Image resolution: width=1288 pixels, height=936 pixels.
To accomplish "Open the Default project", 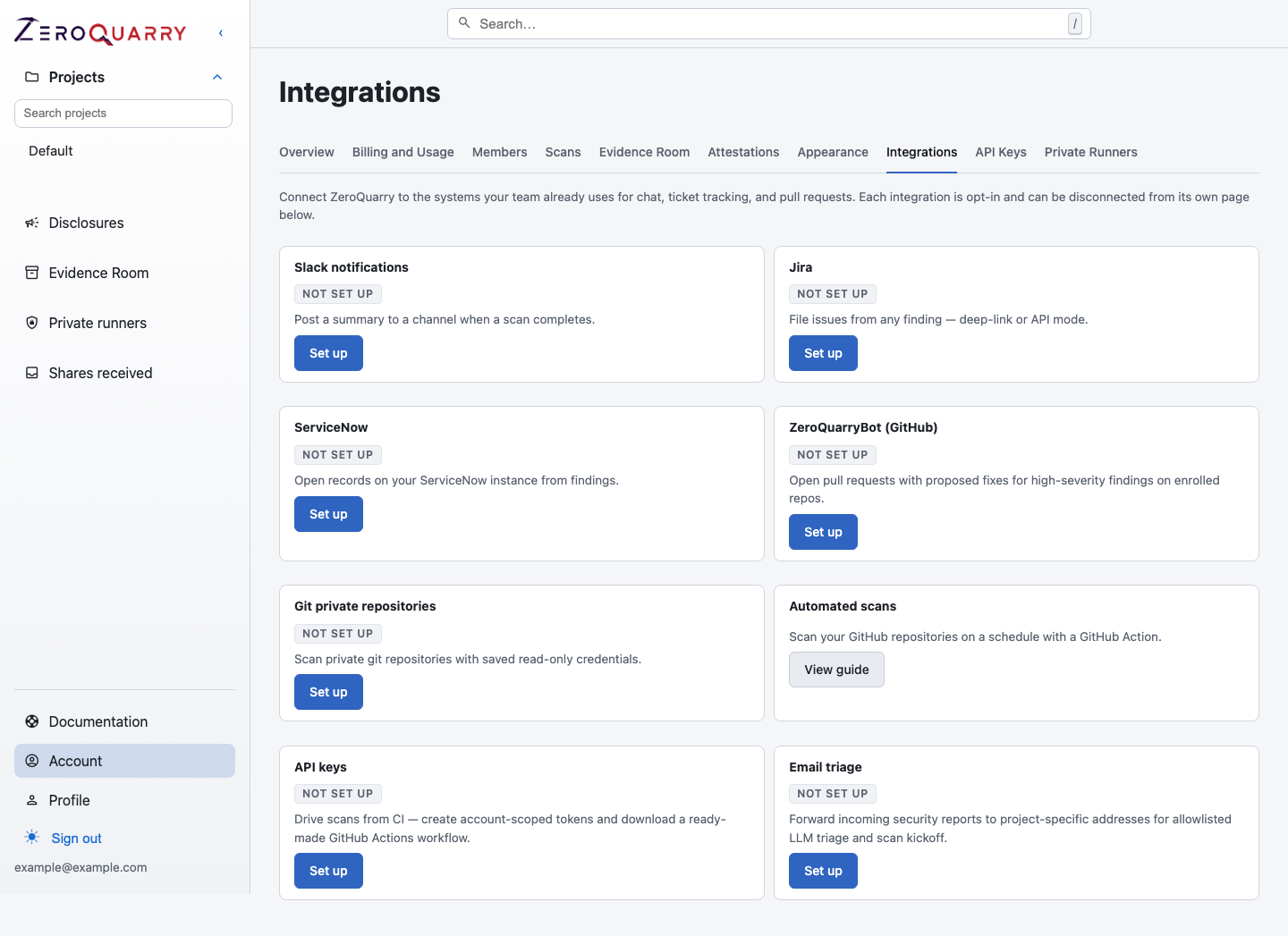I will coord(51,151).
